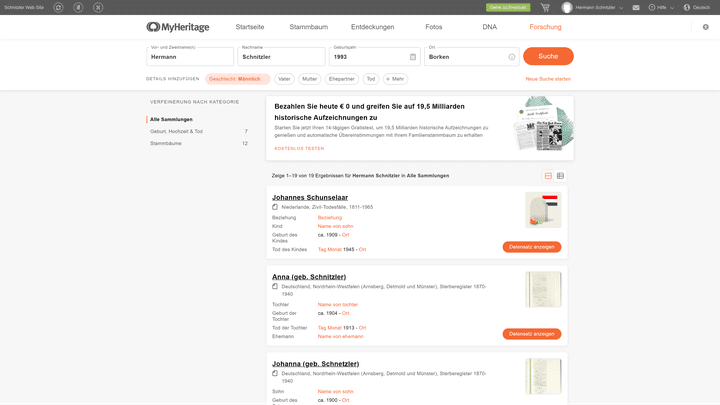Go to the DNA tab
Image resolution: width=720 pixels, height=405 pixels.
pos(489,27)
